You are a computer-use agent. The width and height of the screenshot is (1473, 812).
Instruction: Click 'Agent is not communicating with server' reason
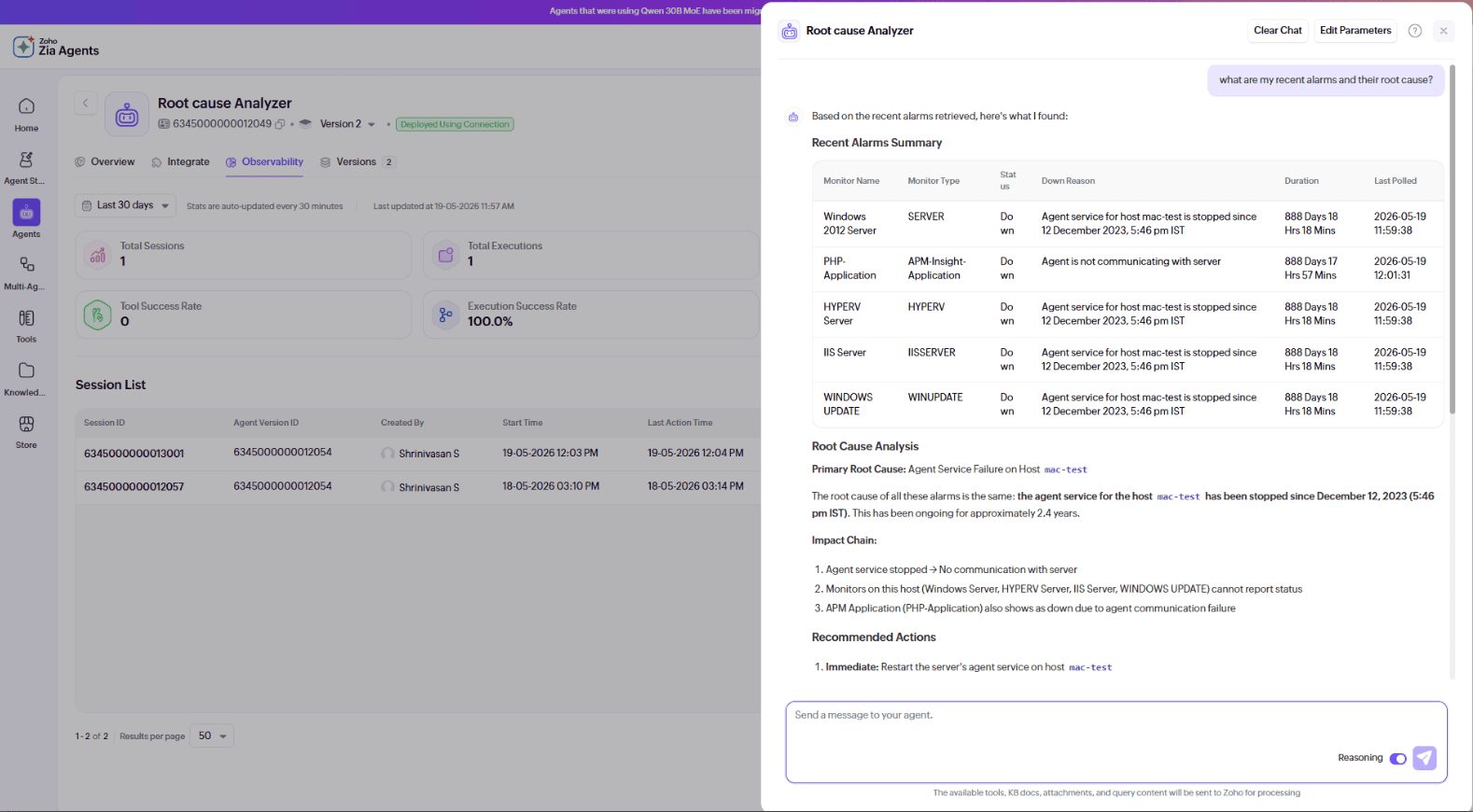[1131, 262]
